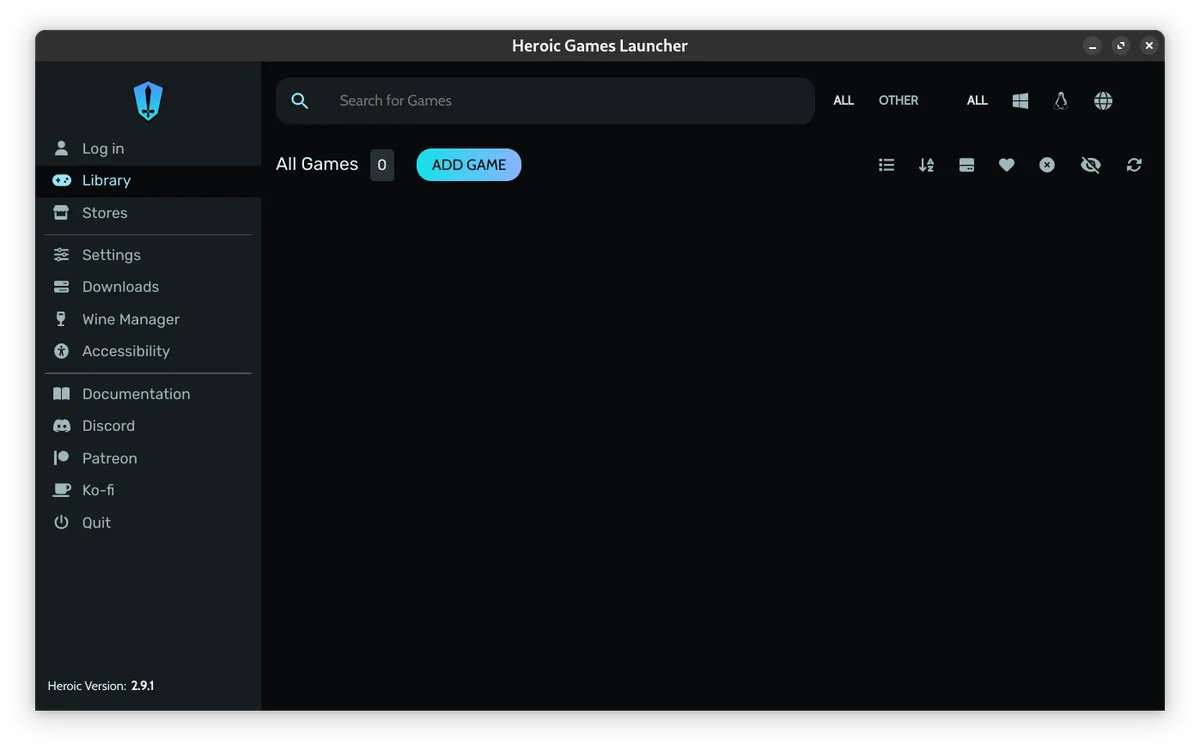The width and height of the screenshot is (1200, 751).
Task: Minimize the Heroic Games Launcher window
Action: coord(1093,46)
